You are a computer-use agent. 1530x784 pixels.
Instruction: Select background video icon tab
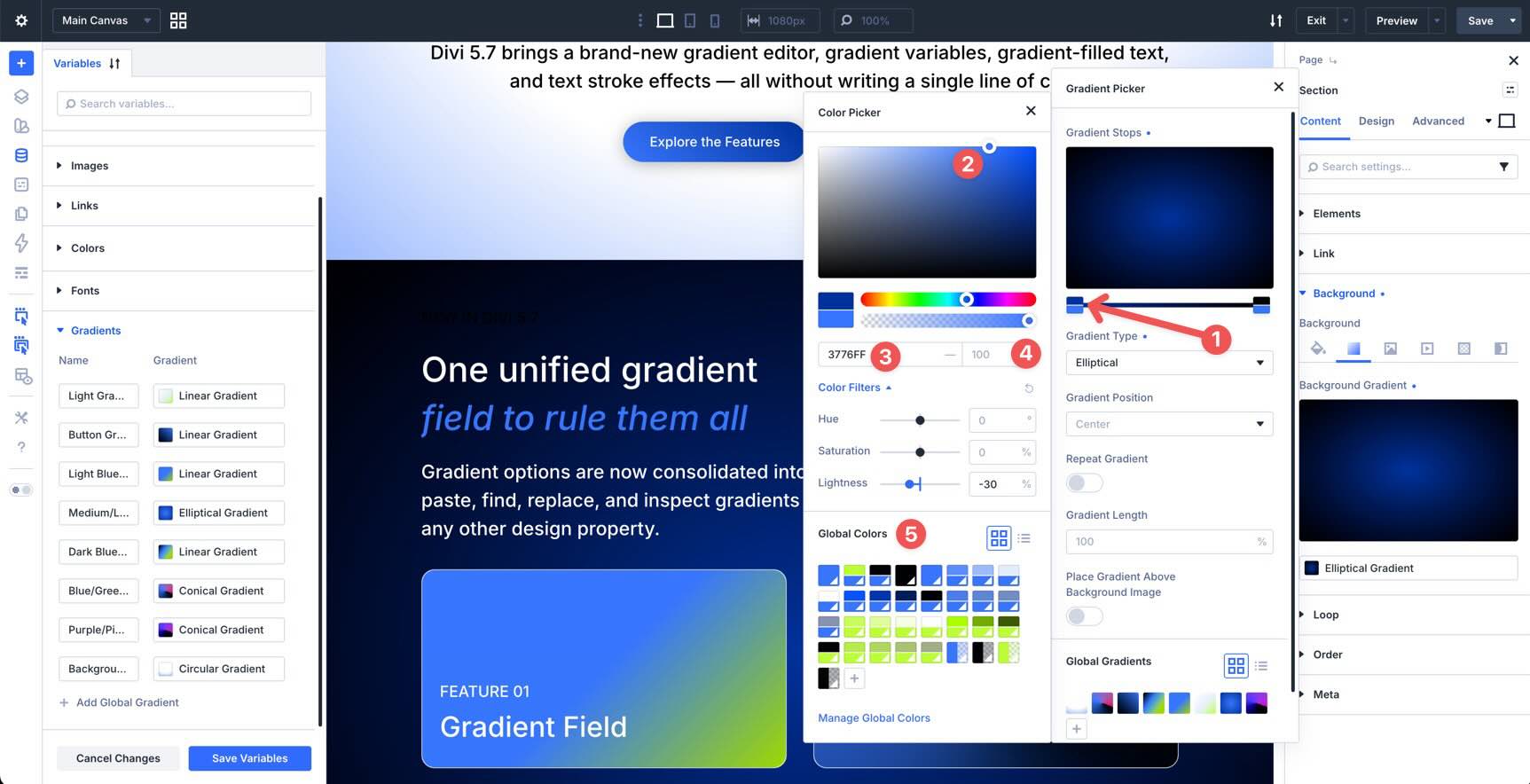pos(1427,349)
